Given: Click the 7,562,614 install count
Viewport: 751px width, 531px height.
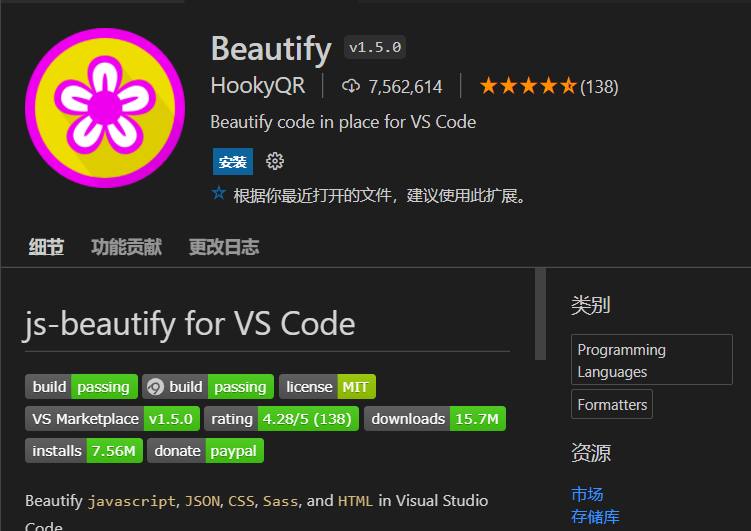Looking at the screenshot, I should 405,87.
